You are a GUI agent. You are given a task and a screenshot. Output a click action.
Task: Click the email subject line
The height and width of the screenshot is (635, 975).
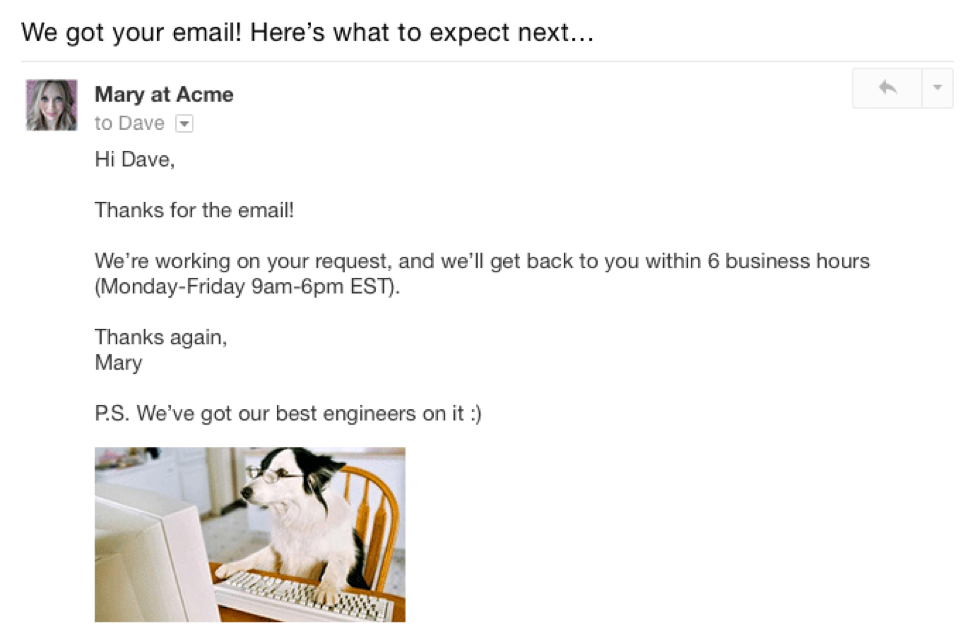click(308, 32)
